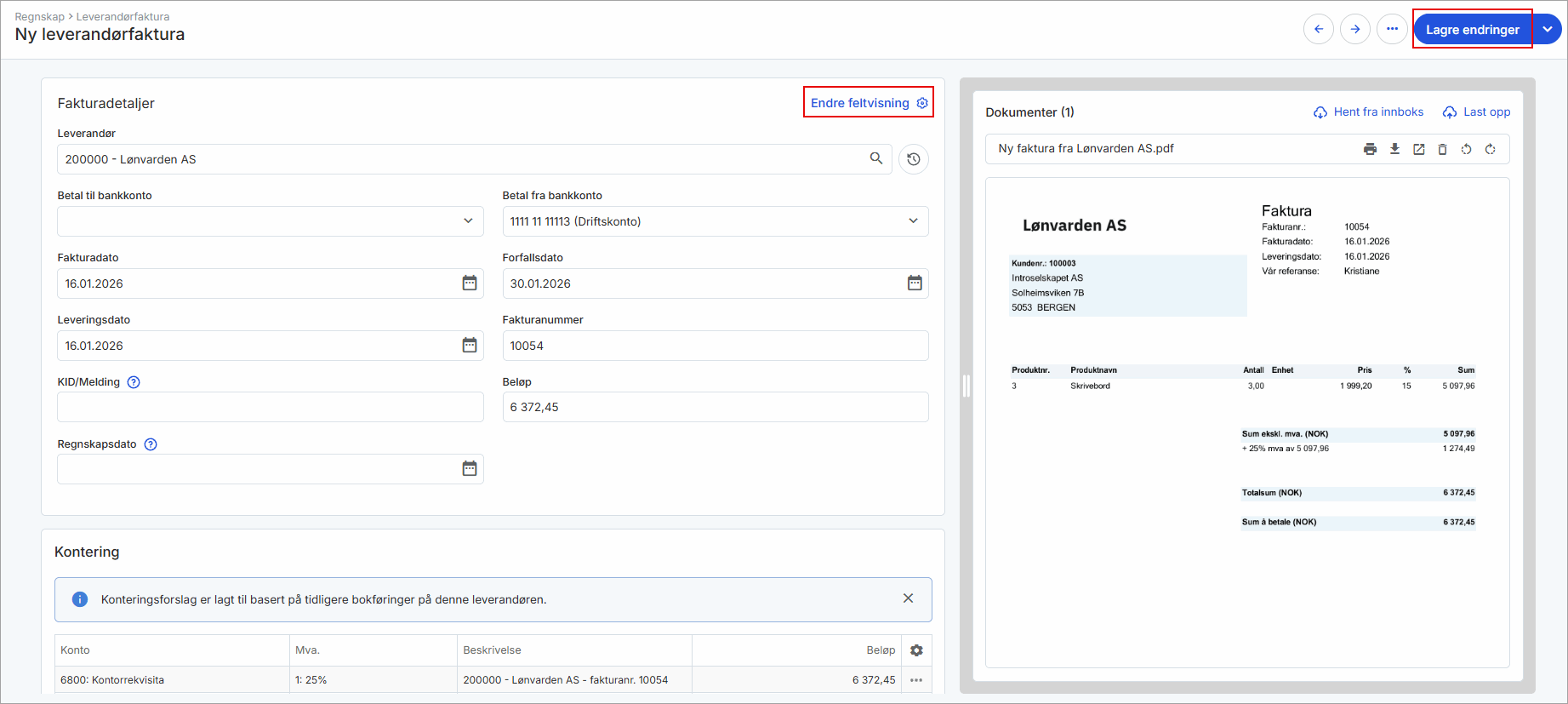Rotate document clockwise

point(1490,149)
